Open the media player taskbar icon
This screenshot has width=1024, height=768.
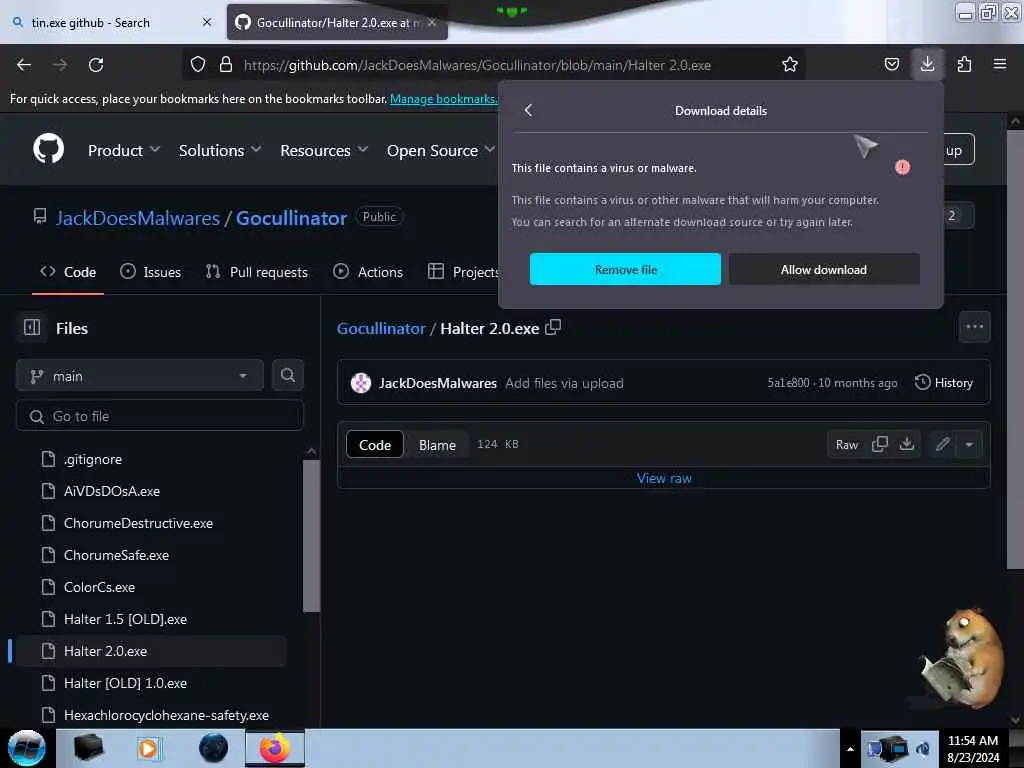148,748
